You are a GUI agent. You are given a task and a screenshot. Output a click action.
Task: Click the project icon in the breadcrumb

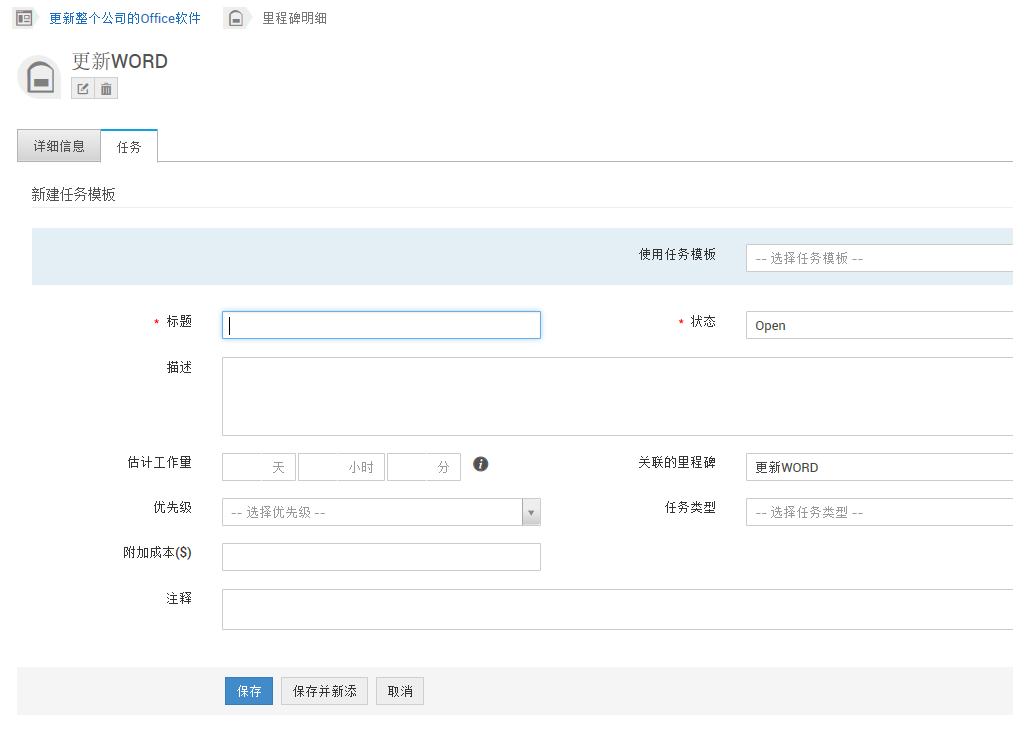24,18
